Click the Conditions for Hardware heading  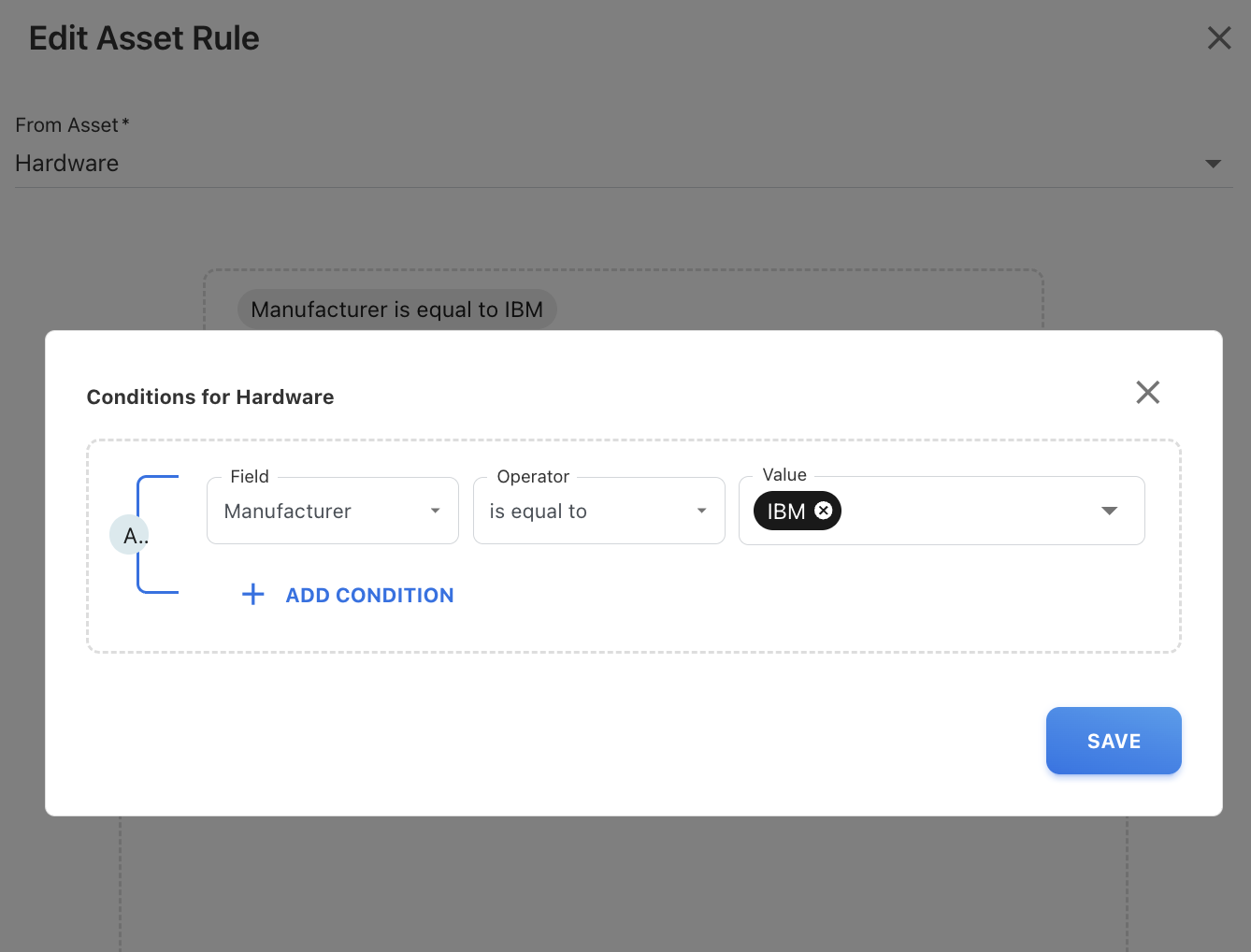pos(210,397)
